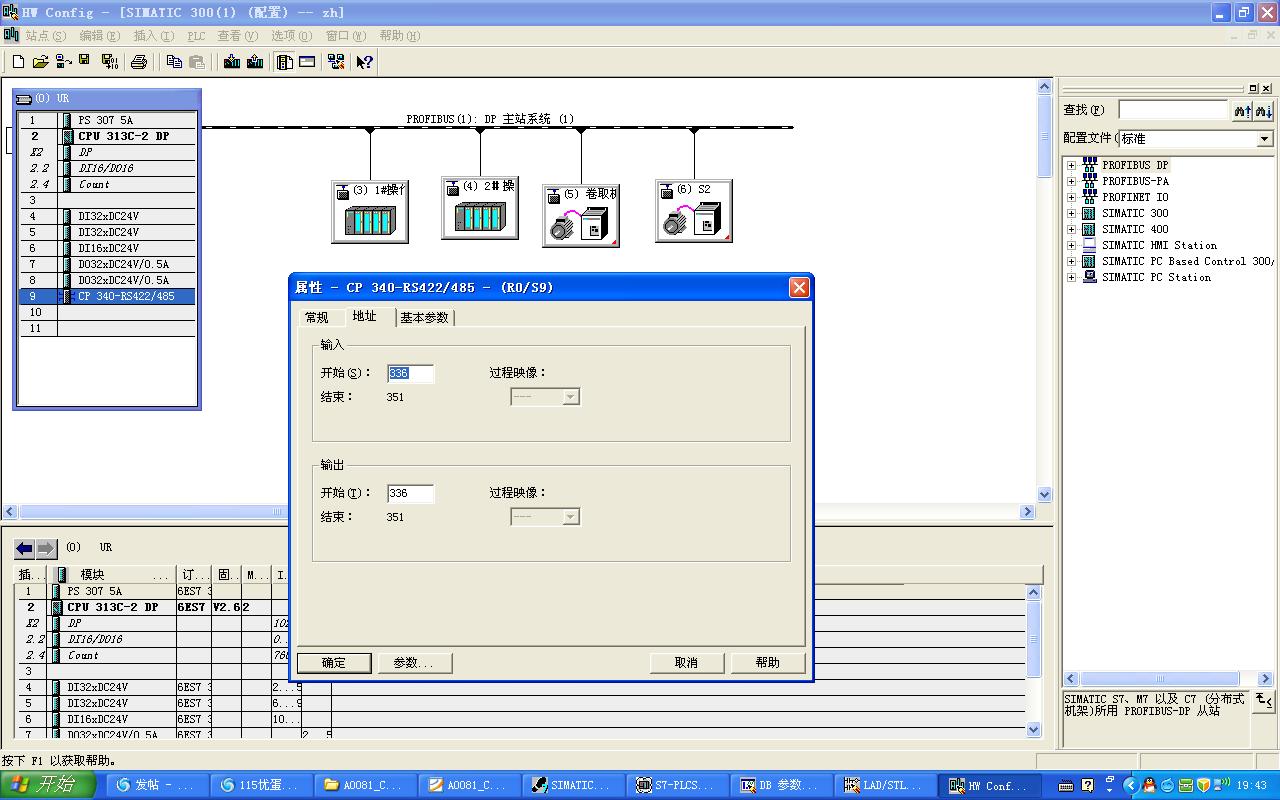The height and width of the screenshot is (800, 1280).
Task: Click the 模块 column header in module table
Action: point(112,575)
